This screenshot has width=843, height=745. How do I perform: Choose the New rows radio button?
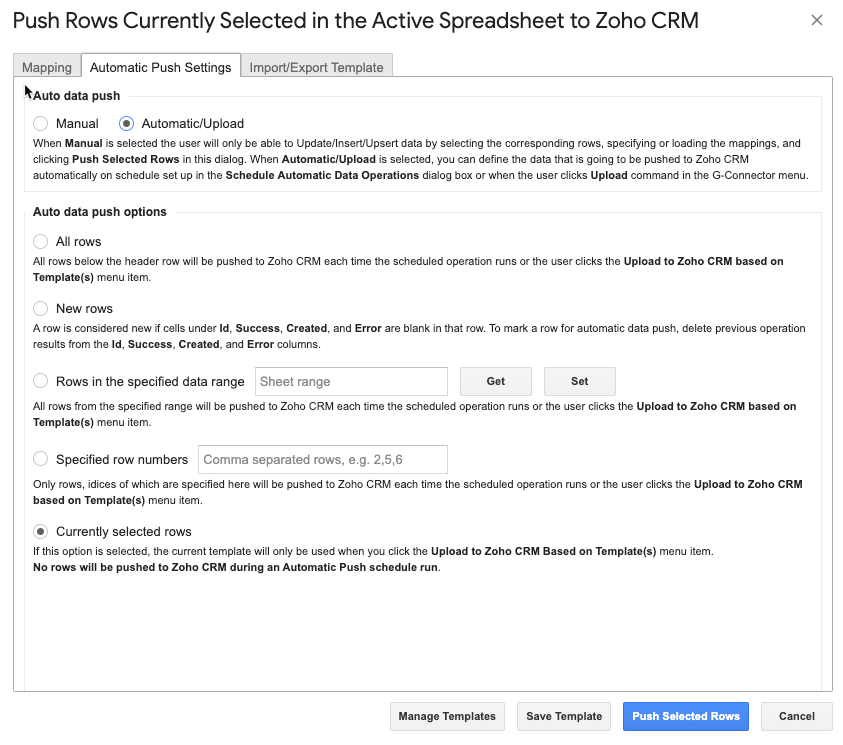click(40, 309)
